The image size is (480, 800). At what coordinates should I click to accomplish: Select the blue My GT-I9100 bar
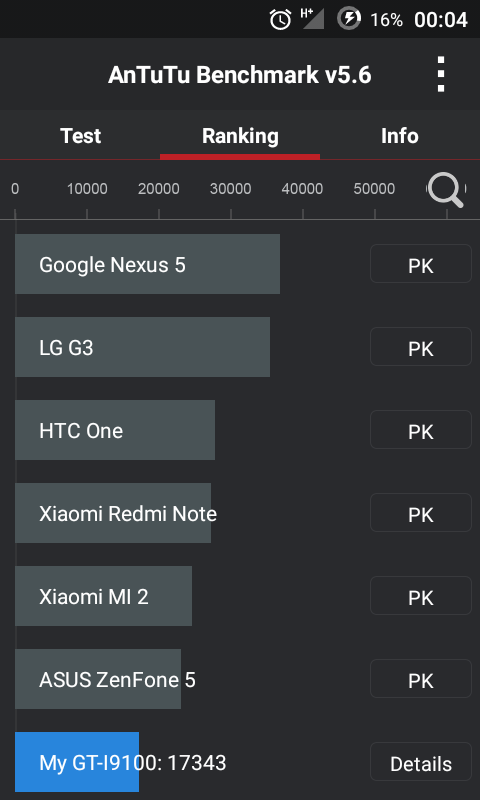(77, 762)
